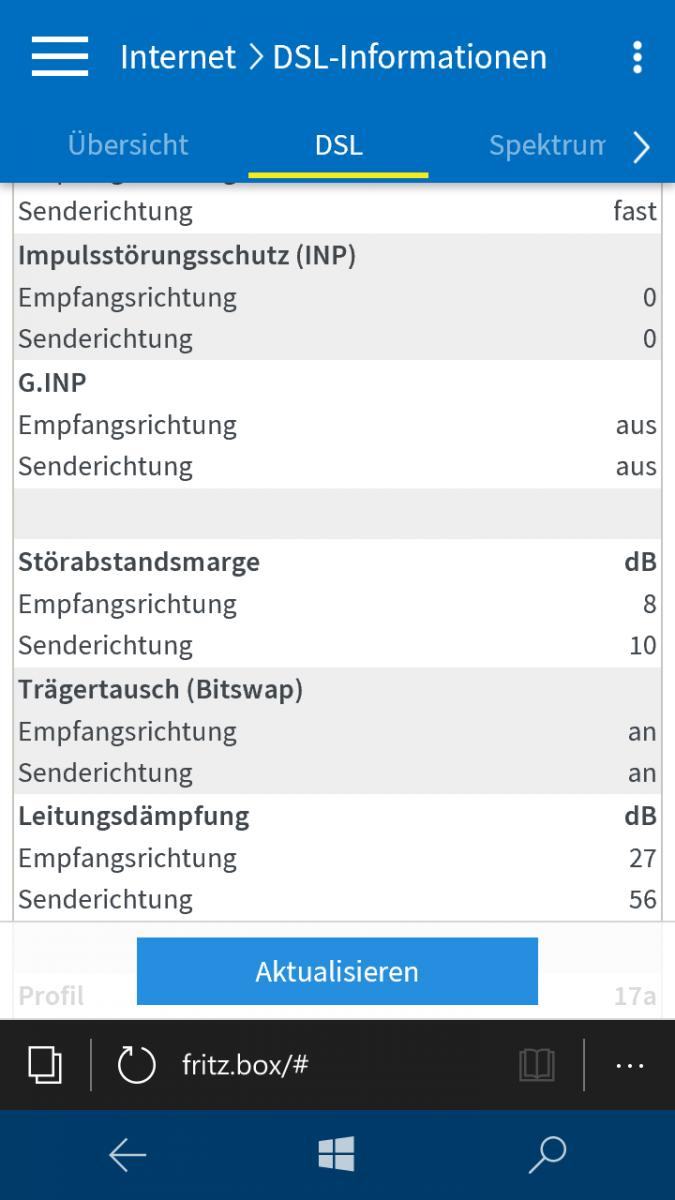675x1200 pixels.
Task: Show more tabs with the right chevron
Action: [x=641, y=147]
